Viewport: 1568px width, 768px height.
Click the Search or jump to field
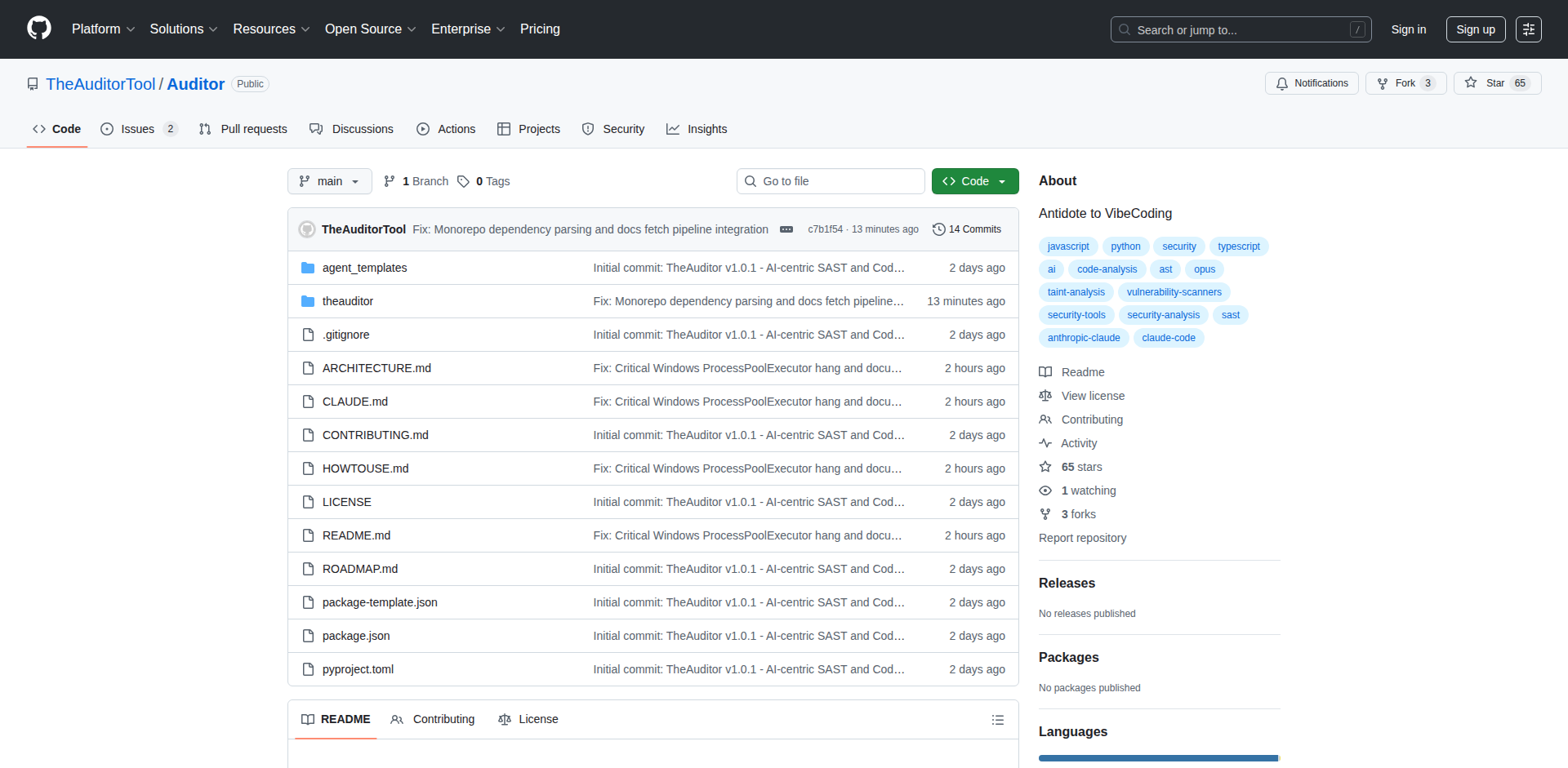click(x=1241, y=29)
